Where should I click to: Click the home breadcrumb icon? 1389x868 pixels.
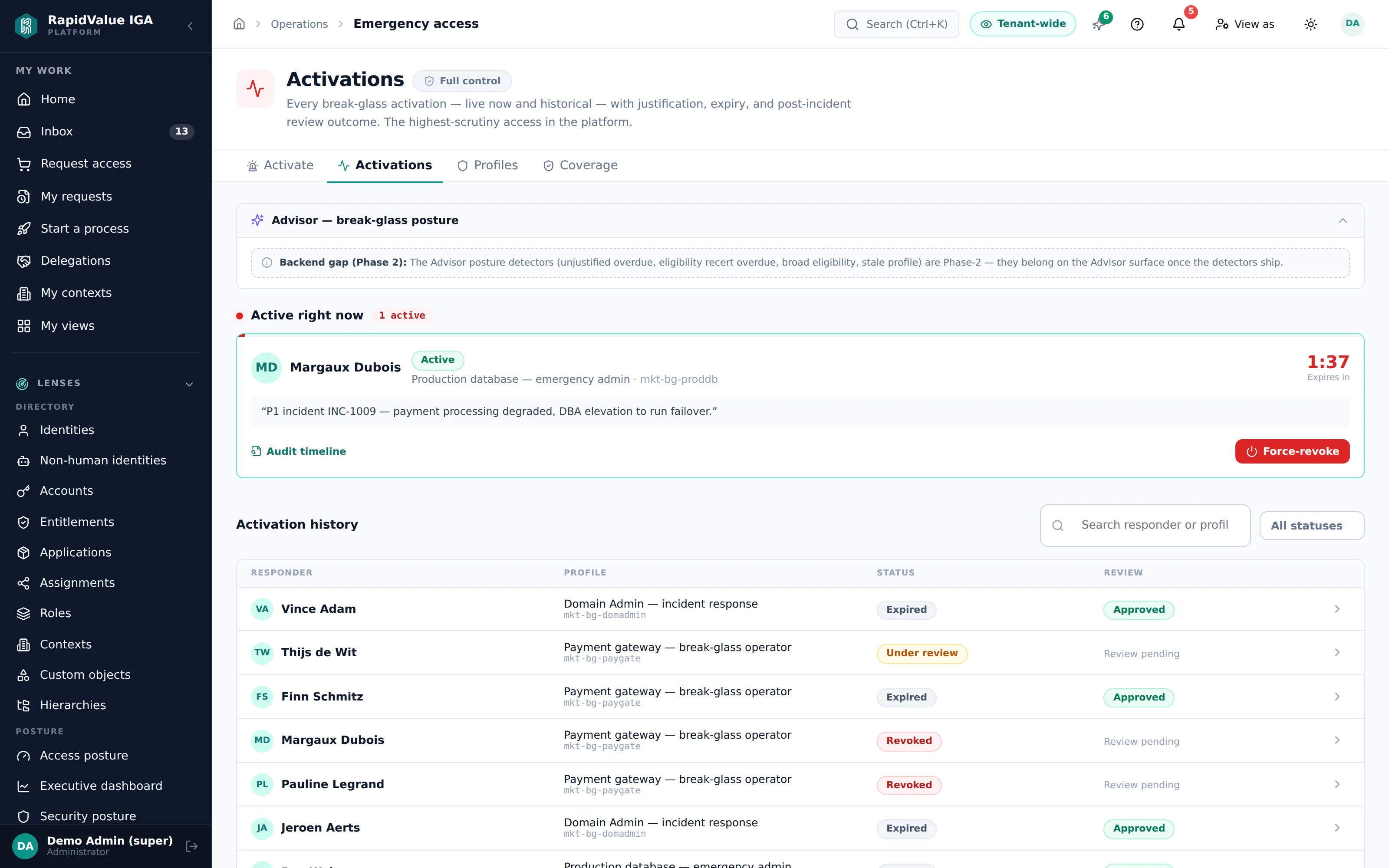coord(239,24)
